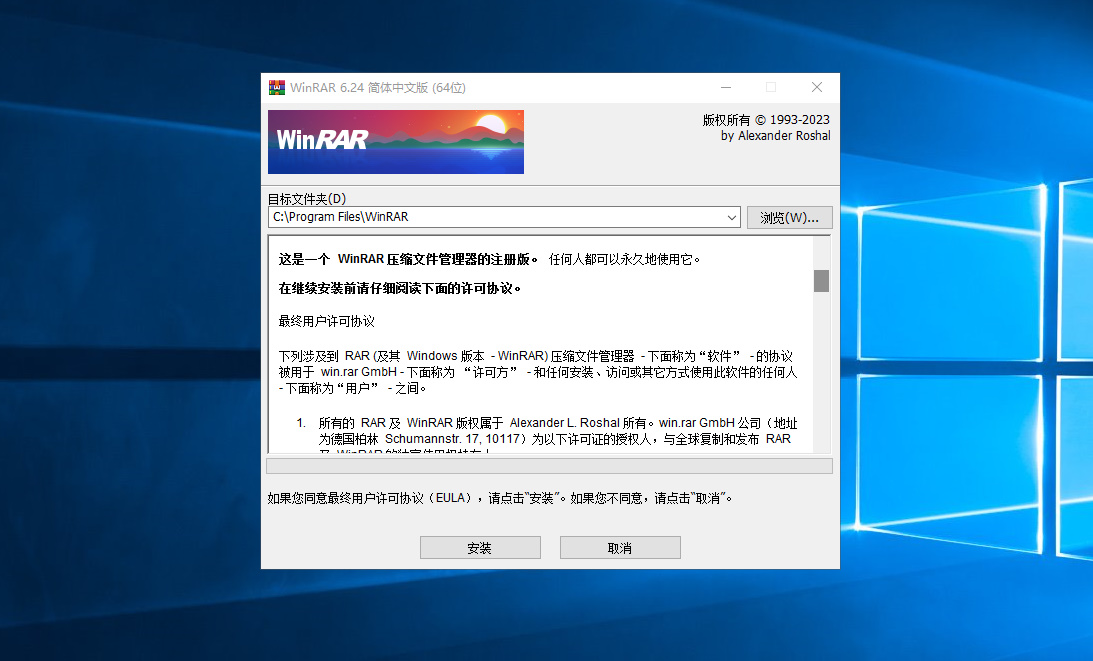Click the 这是一个 WinRAR 压缩文件管理器的注册版 sentence
The image size is (1093, 661).
(408, 259)
